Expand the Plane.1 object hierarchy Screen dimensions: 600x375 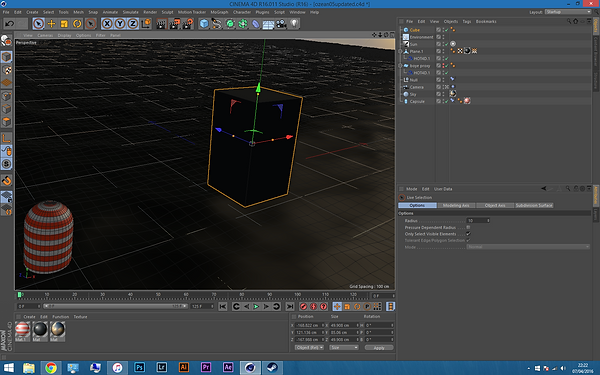click(400, 51)
